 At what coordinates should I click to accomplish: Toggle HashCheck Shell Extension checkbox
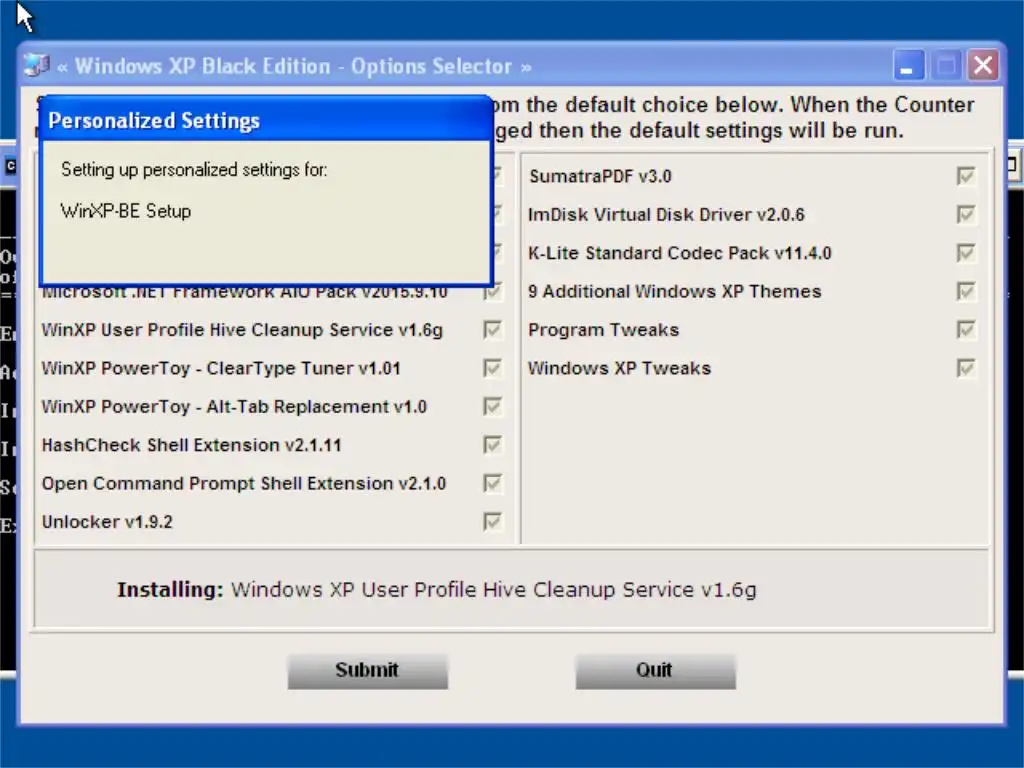(493, 445)
